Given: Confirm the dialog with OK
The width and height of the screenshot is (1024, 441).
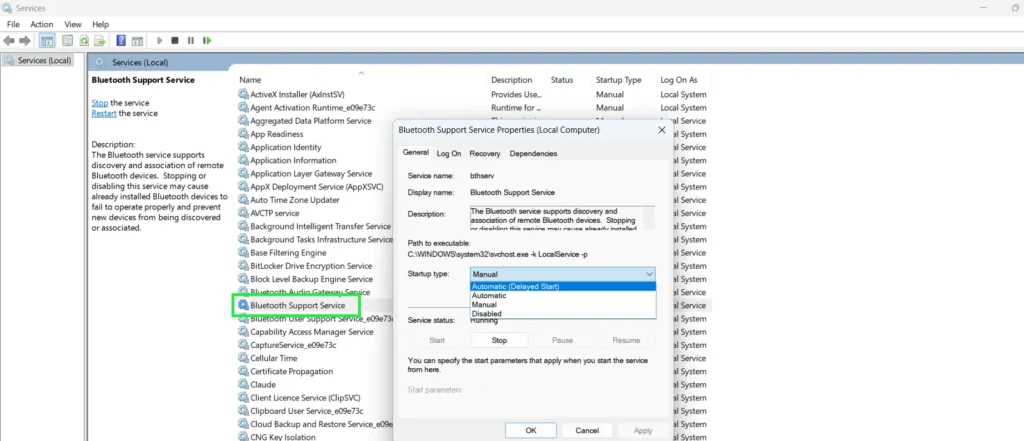Looking at the screenshot, I should coord(531,431).
